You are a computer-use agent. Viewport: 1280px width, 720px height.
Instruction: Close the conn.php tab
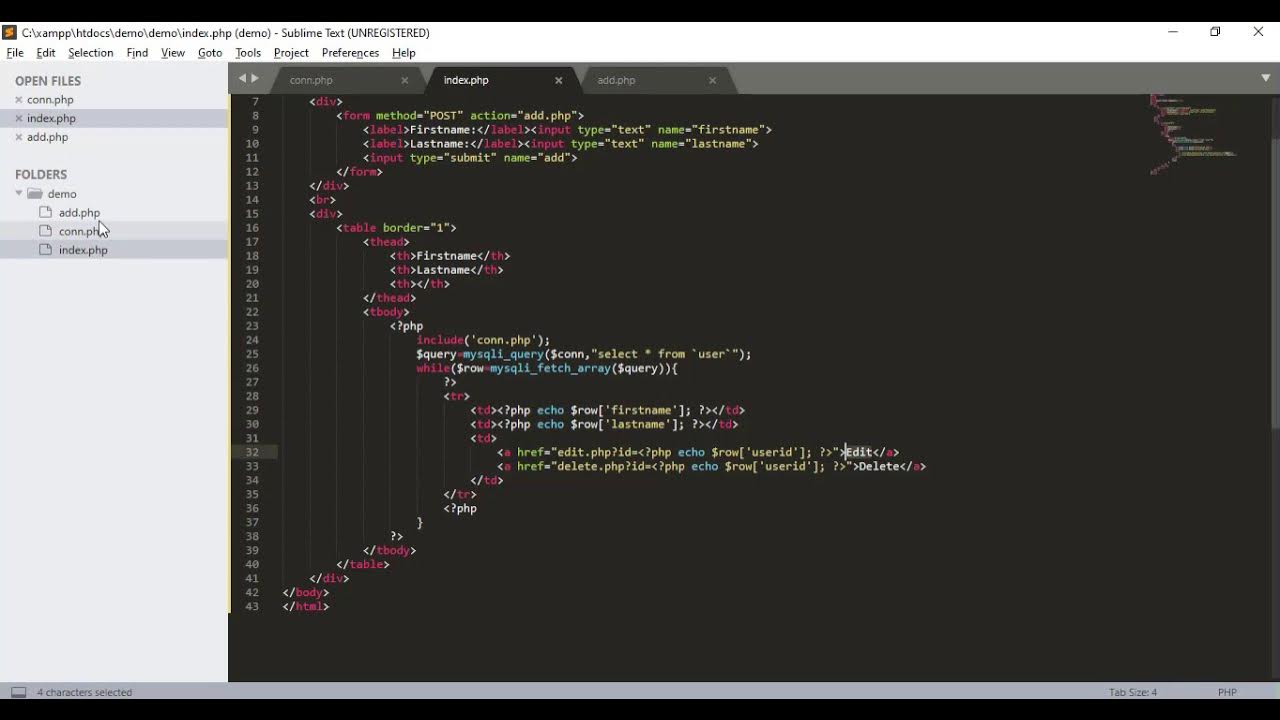click(405, 80)
